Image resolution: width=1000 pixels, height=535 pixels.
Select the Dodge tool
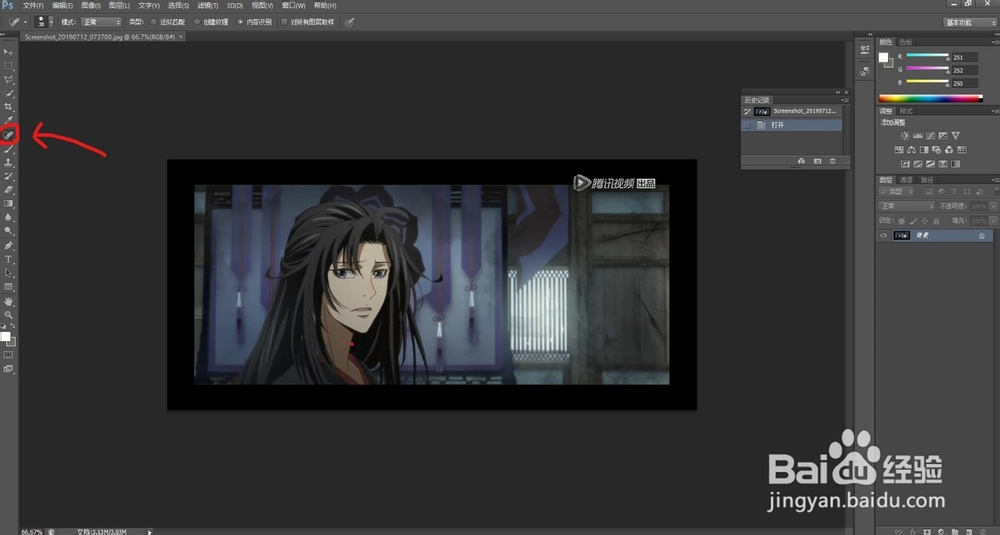click(x=8, y=231)
